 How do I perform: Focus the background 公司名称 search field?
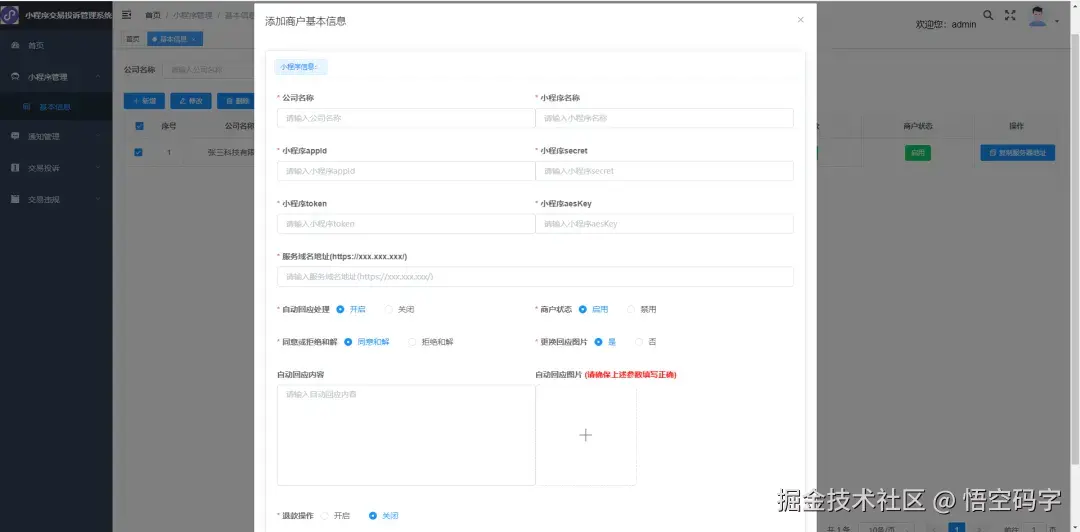[x=208, y=70]
